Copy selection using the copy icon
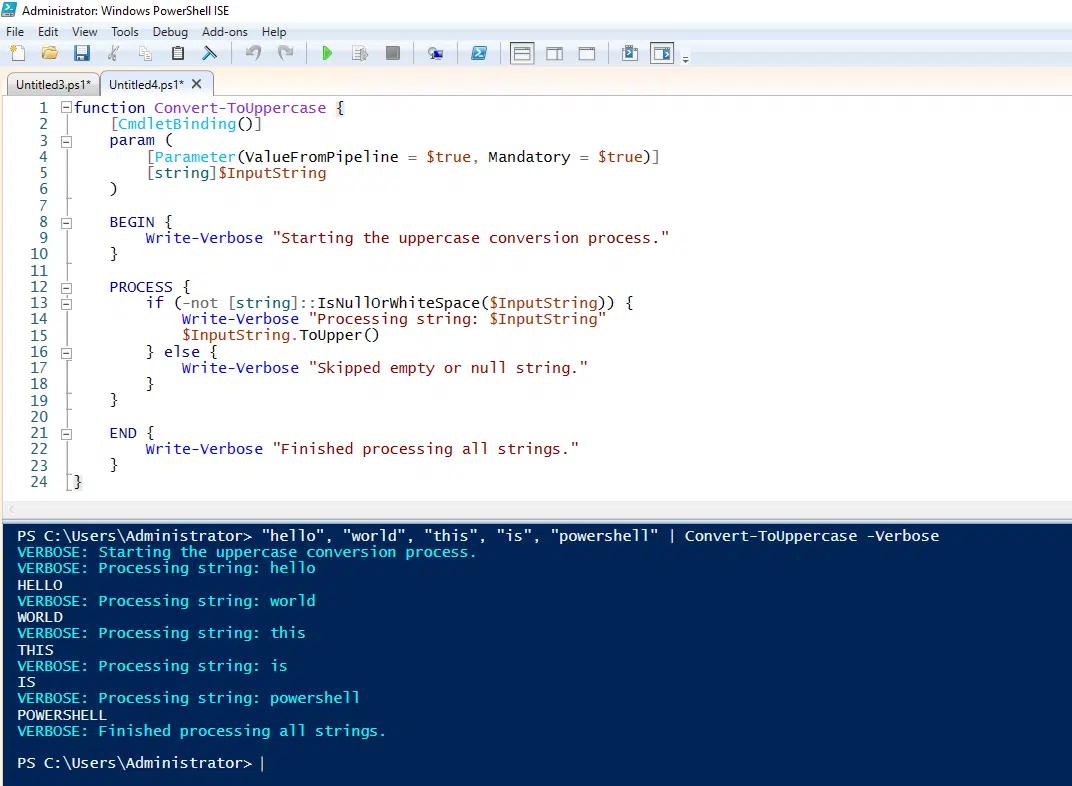Image resolution: width=1072 pixels, height=786 pixels. (x=145, y=53)
